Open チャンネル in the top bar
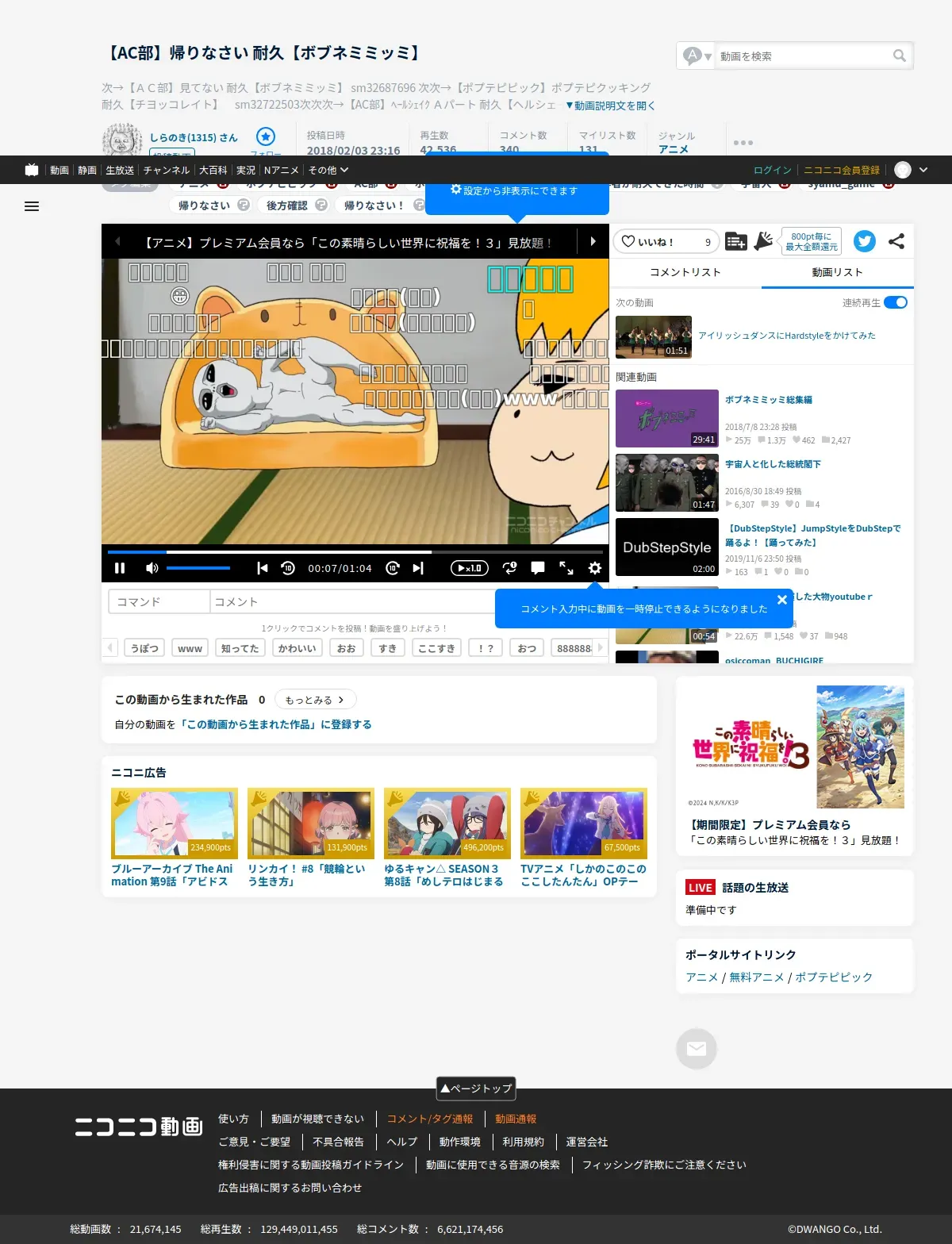Viewport: 952px width, 1244px height. (167, 170)
